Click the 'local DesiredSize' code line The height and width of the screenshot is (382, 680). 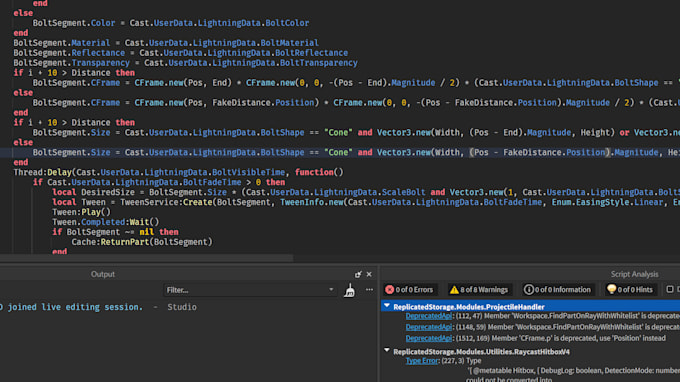366,192
